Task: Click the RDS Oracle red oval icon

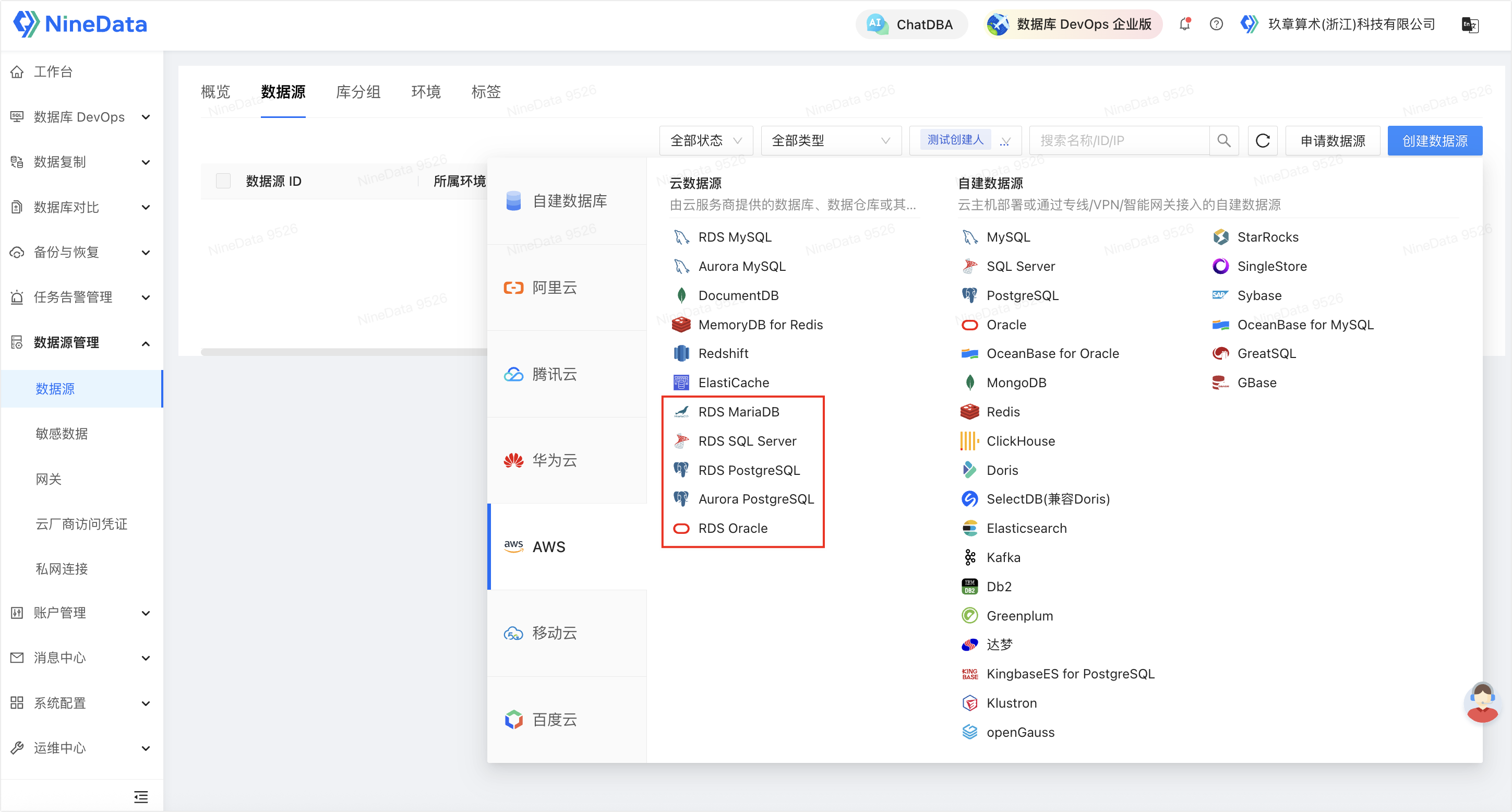Action: [681, 529]
